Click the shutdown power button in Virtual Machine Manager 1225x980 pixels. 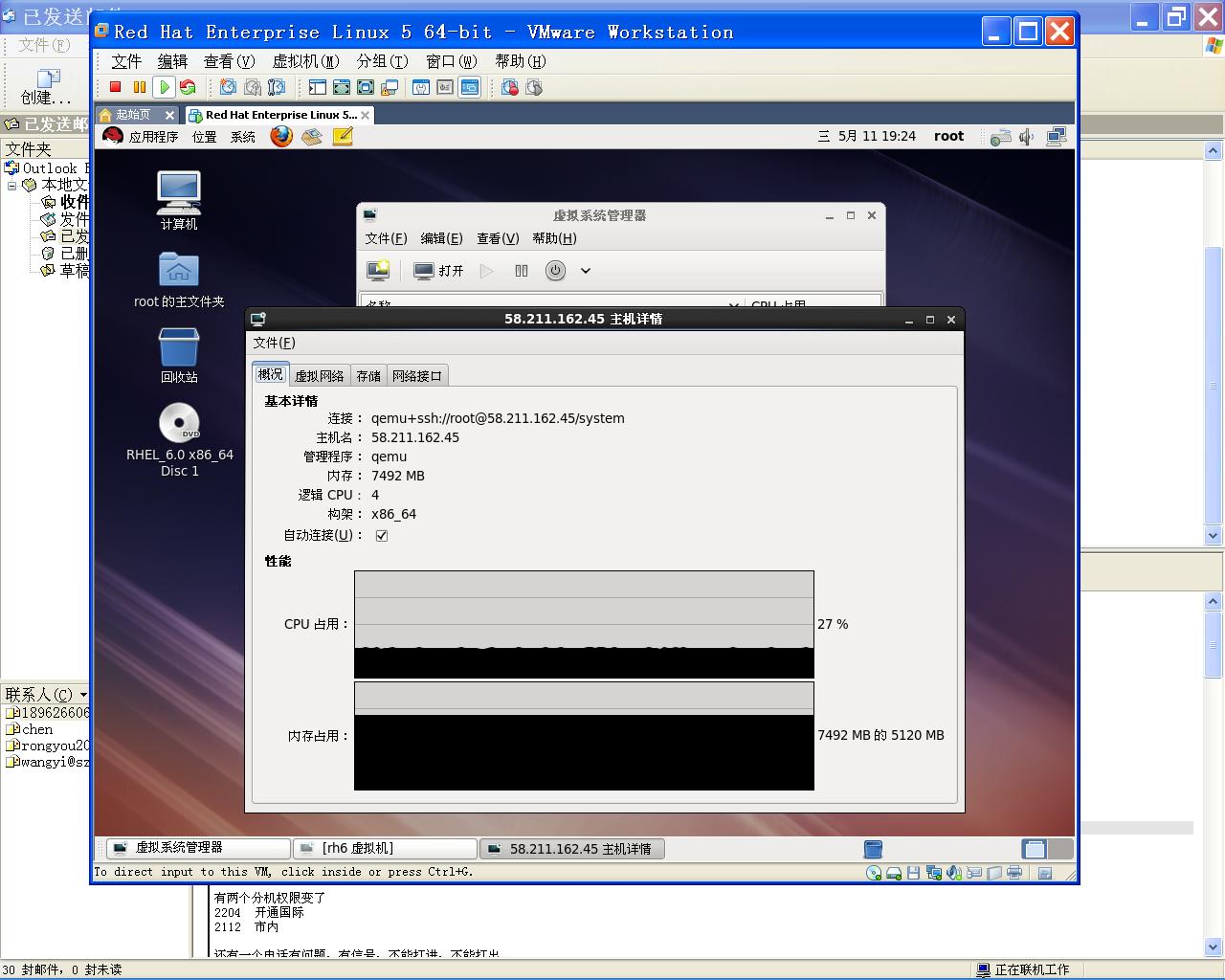[x=555, y=271]
